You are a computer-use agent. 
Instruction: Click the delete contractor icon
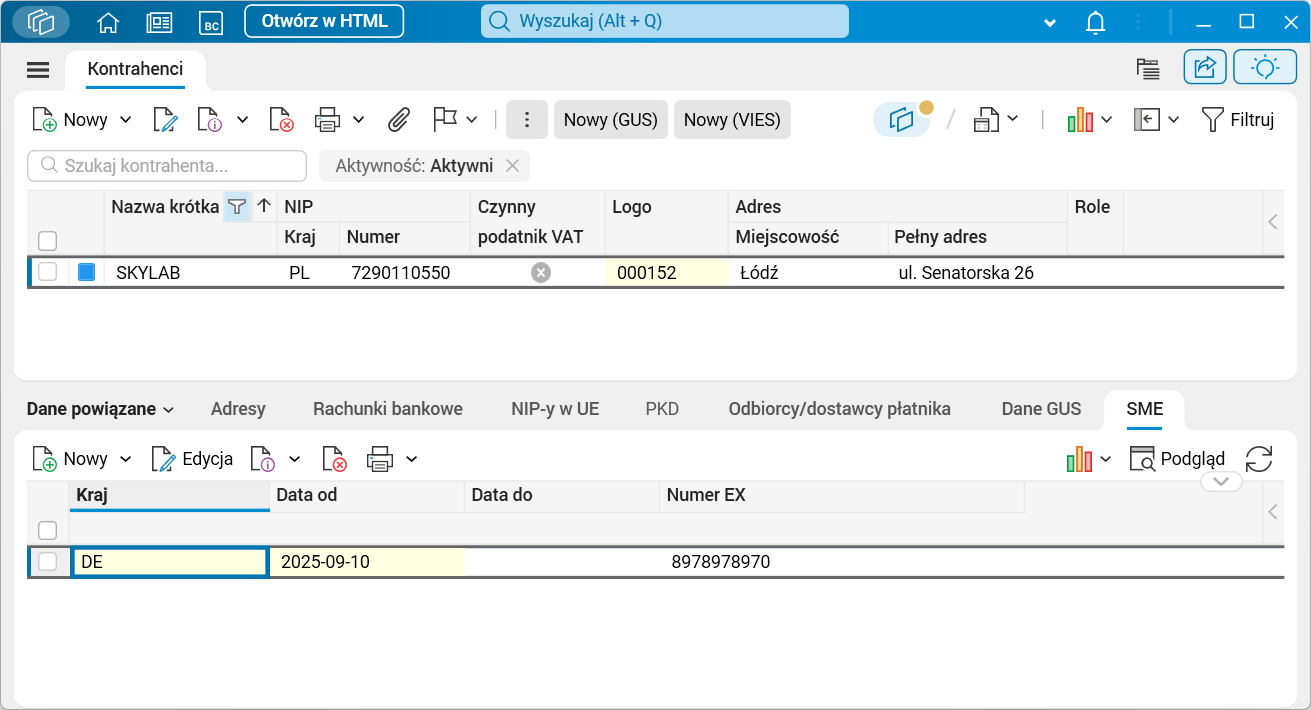click(282, 120)
